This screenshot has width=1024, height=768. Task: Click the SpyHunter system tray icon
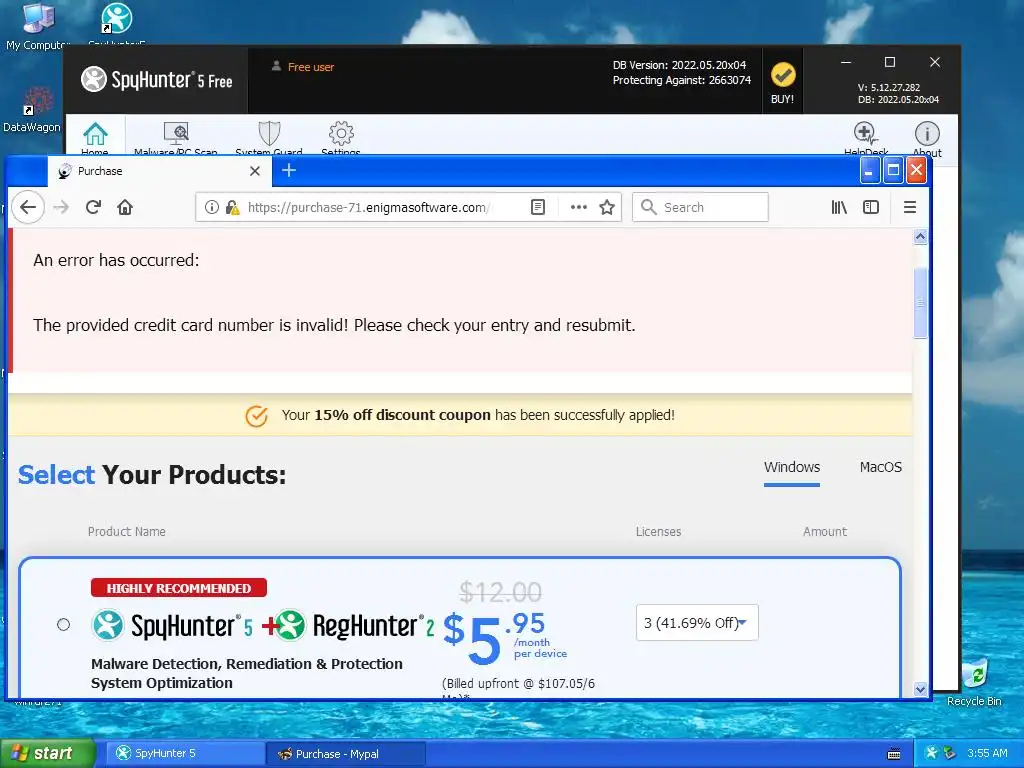coord(931,753)
